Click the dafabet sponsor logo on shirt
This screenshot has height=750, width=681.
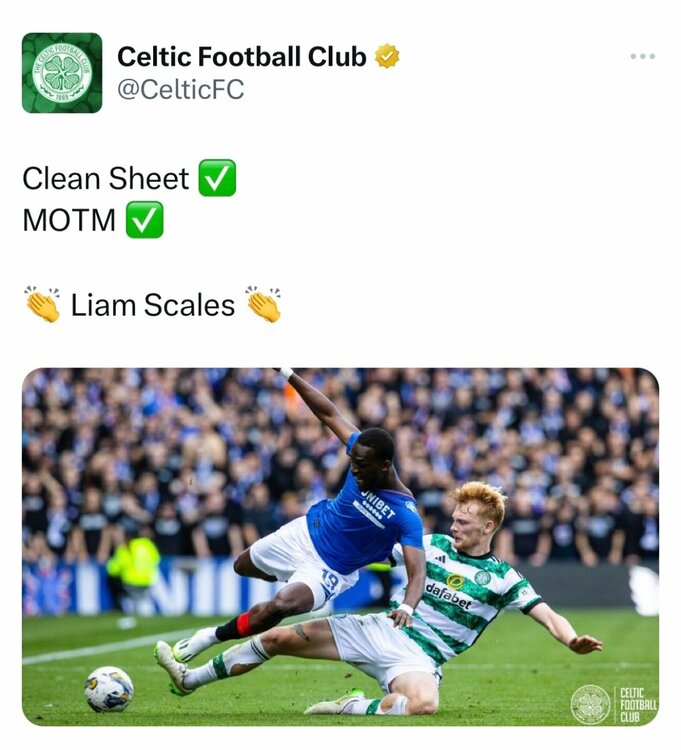pos(448,596)
